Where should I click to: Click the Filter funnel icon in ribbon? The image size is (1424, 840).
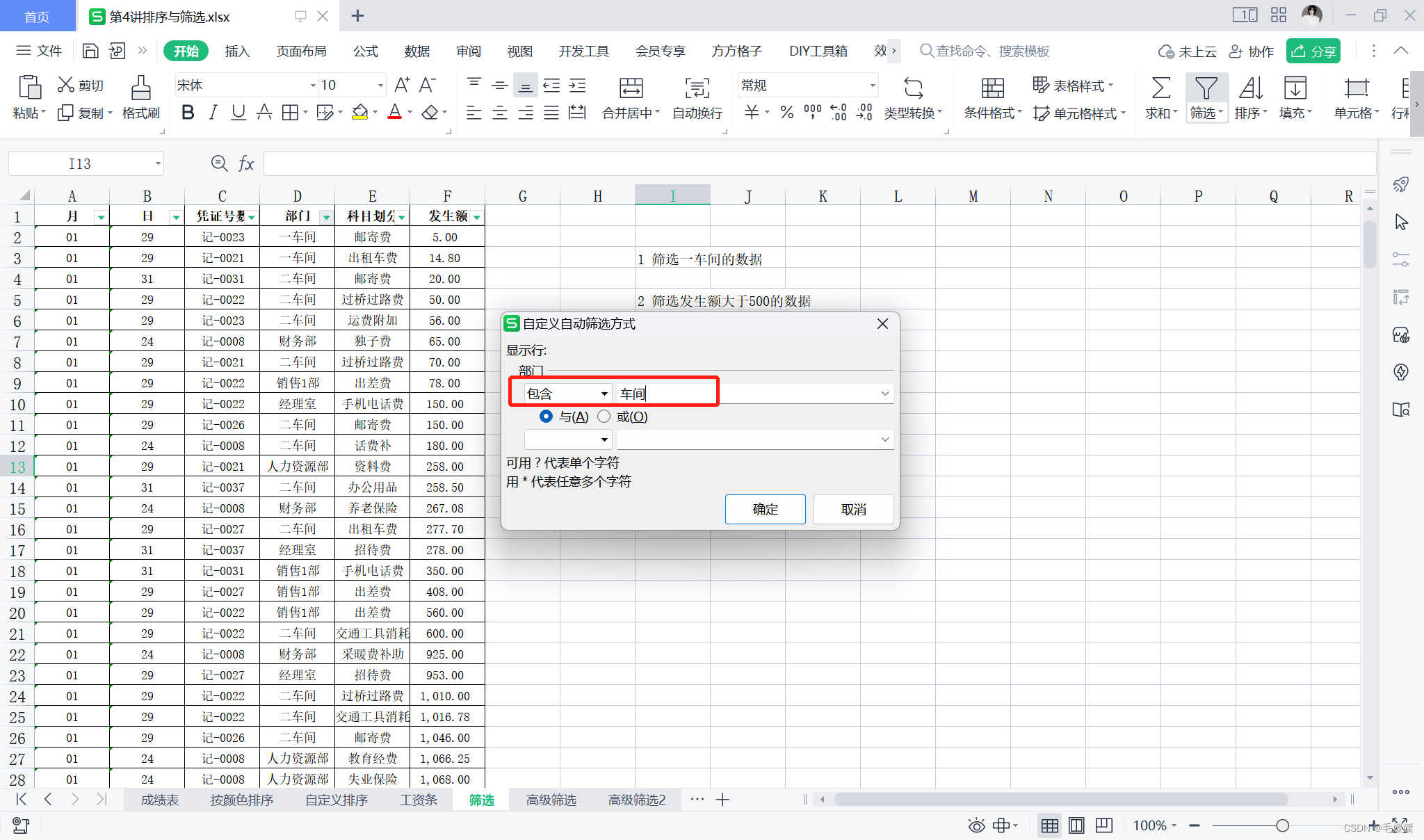pyautogui.click(x=1206, y=88)
